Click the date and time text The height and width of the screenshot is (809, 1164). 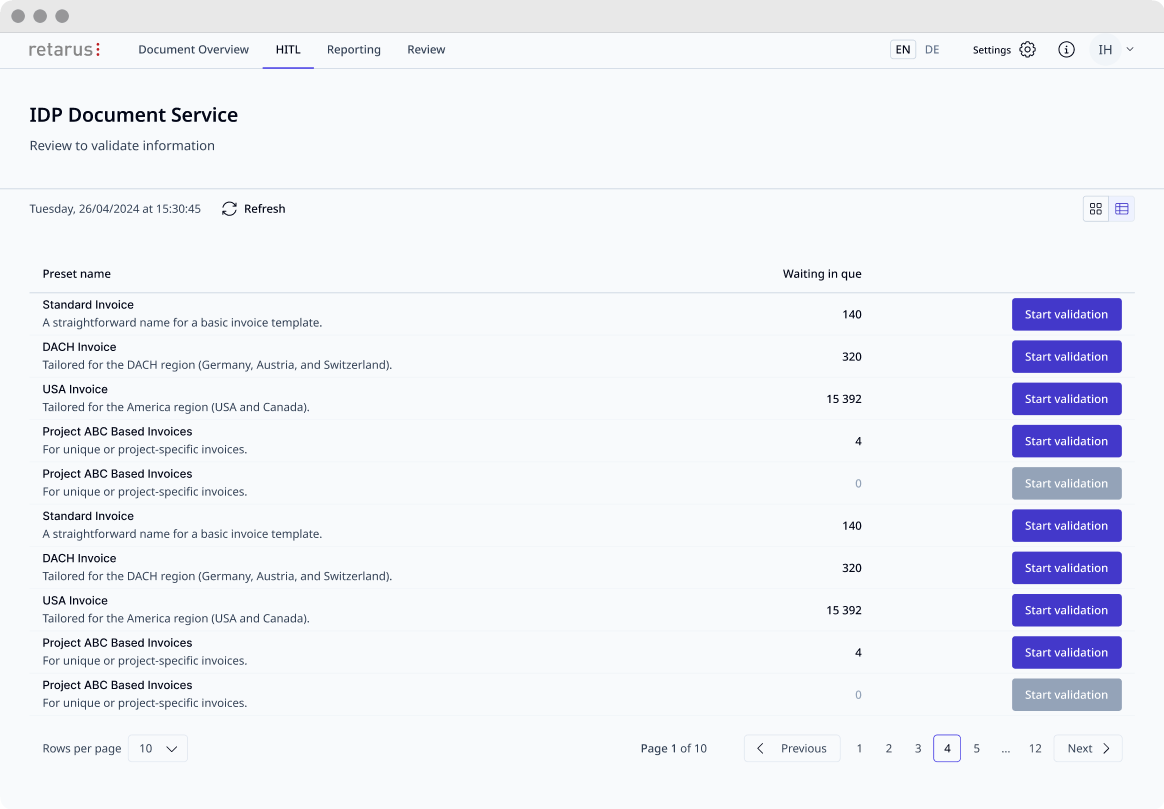tap(115, 209)
